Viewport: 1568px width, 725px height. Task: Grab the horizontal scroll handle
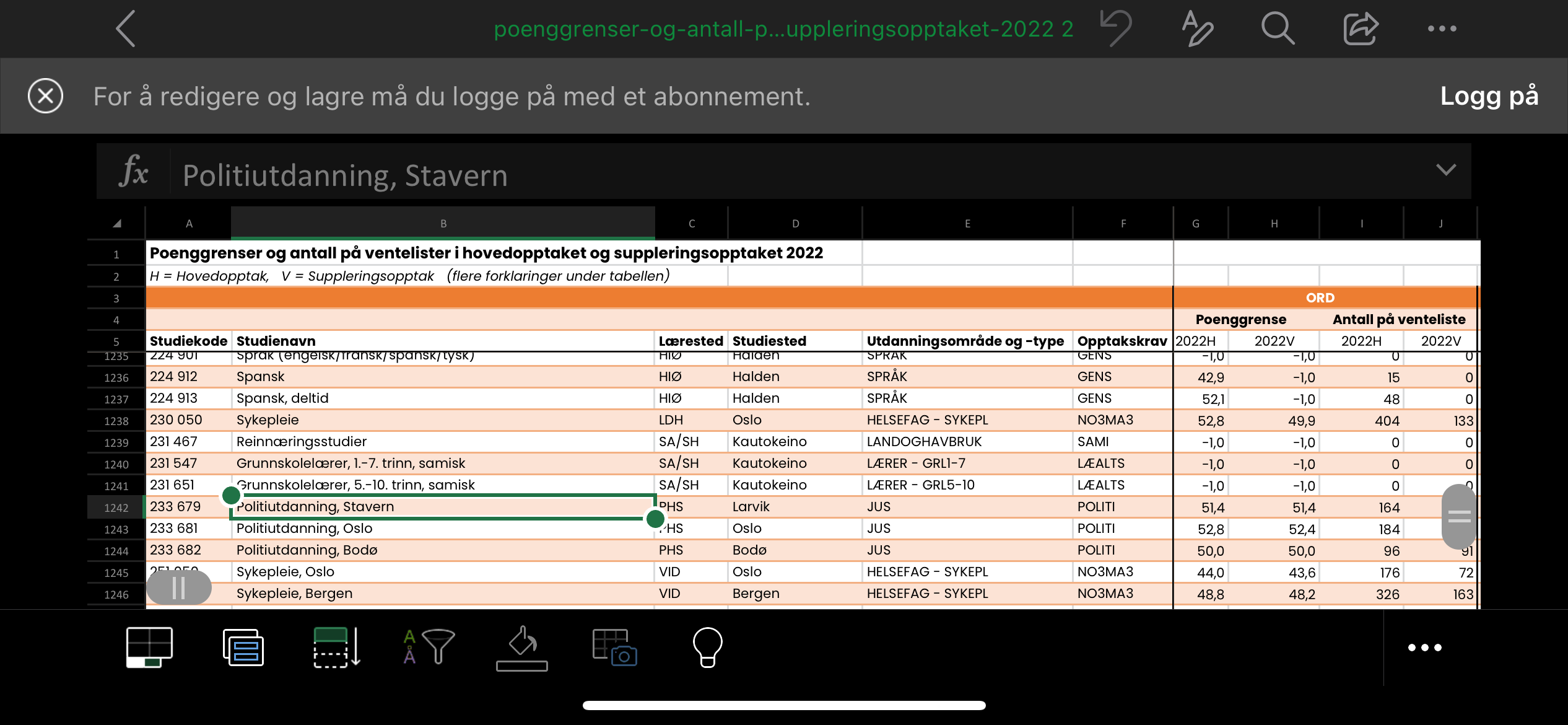point(178,587)
